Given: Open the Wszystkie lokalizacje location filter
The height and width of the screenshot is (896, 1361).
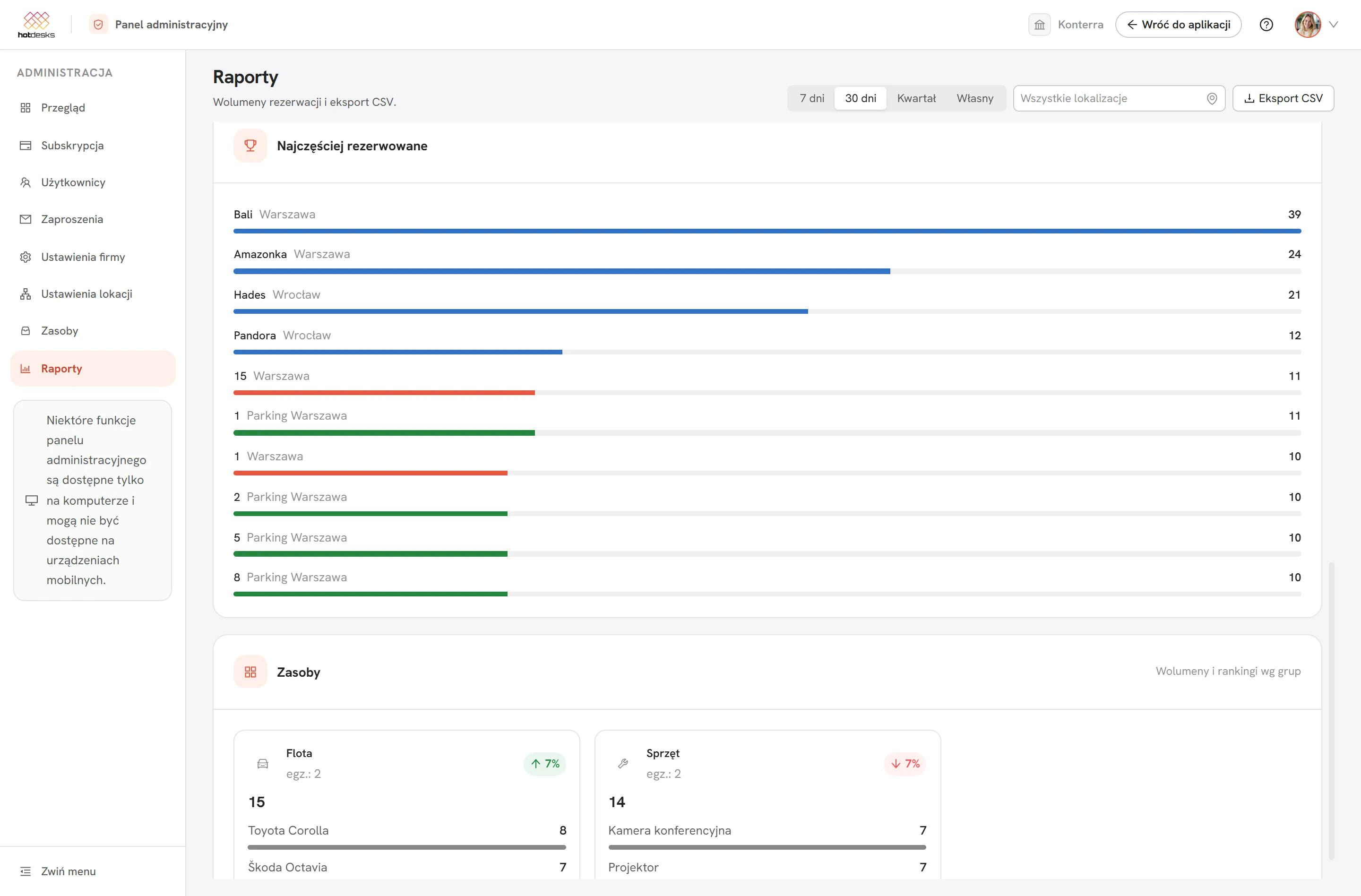Looking at the screenshot, I should point(1119,98).
